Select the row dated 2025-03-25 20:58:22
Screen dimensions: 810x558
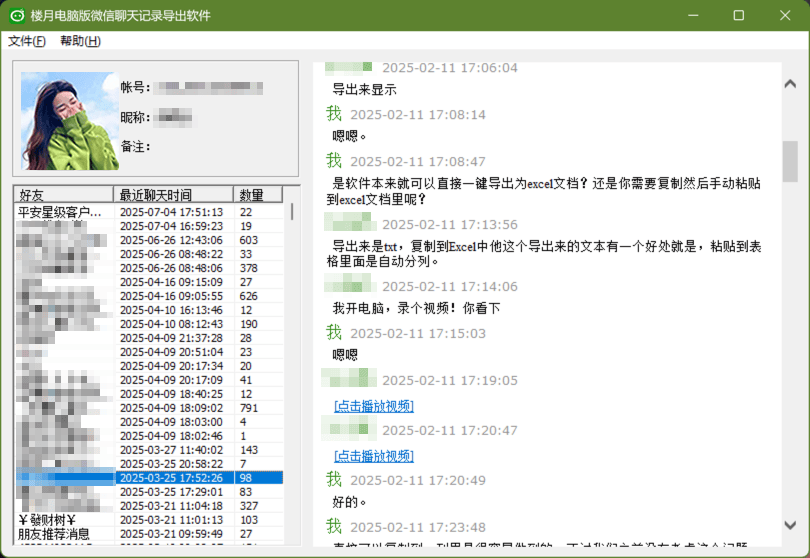149,464
